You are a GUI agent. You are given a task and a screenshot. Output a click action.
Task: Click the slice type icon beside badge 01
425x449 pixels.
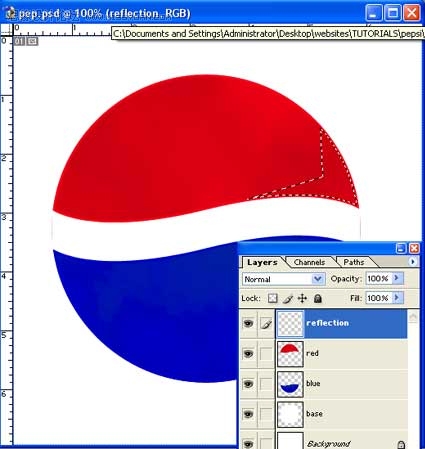pyautogui.click(x=32, y=41)
